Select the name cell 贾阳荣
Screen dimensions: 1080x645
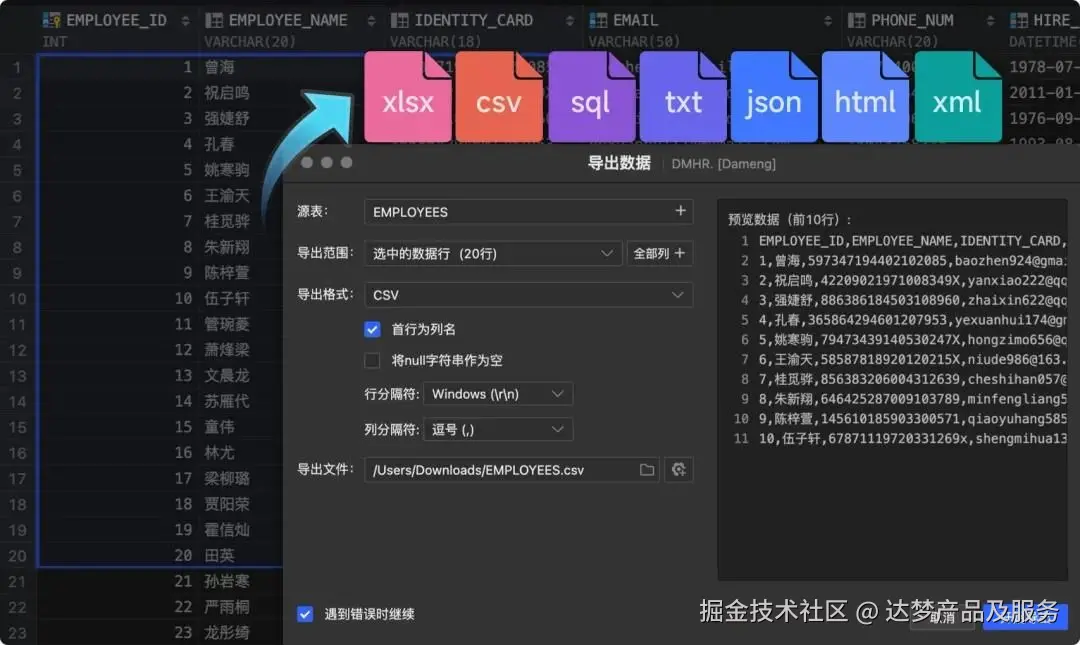coord(227,504)
